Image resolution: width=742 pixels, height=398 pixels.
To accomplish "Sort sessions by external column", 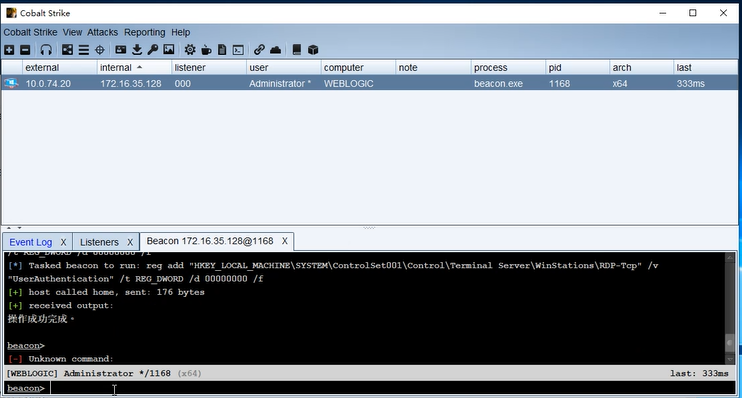I will pyautogui.click(x=59, y=68).
